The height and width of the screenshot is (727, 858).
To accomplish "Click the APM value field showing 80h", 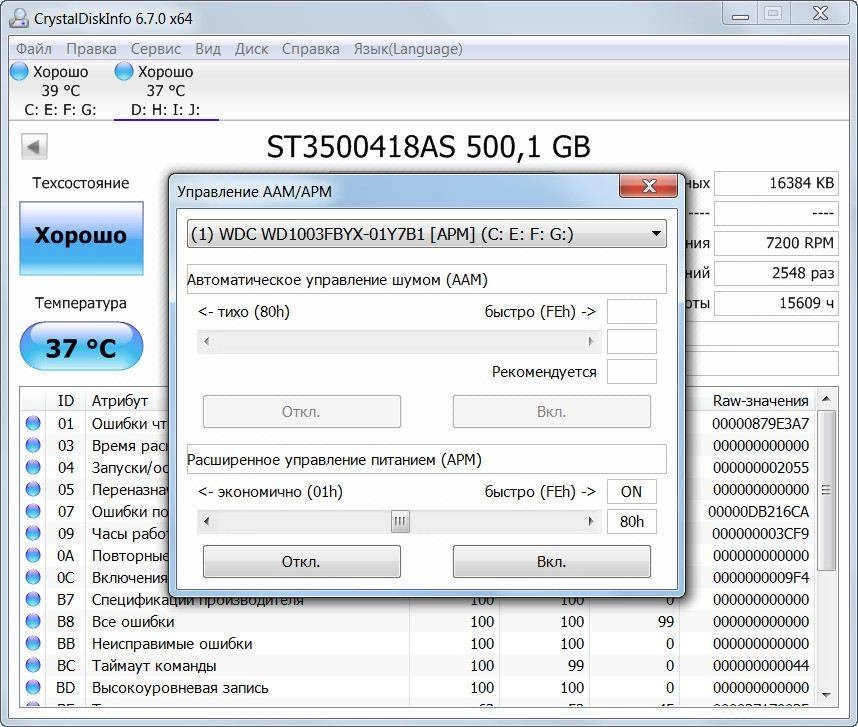I will (632, 521).
